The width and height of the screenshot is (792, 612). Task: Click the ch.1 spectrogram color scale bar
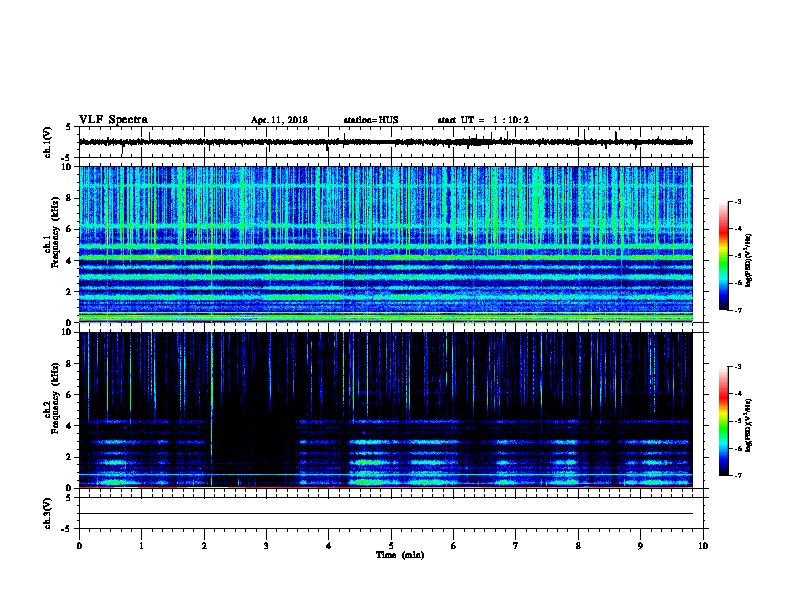tap(723, 256)
